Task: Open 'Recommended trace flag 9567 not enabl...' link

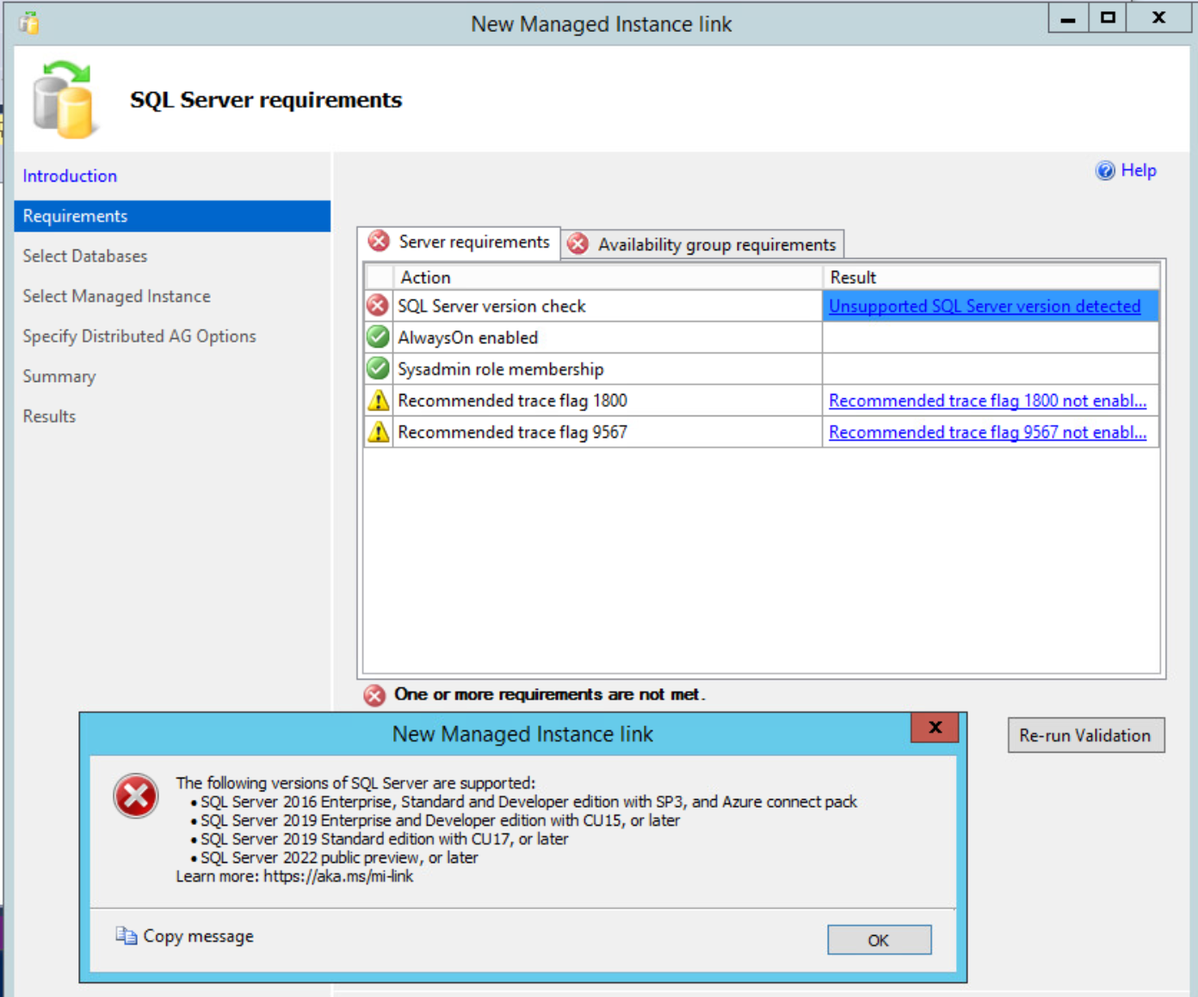Action: (x=987, y=432)
